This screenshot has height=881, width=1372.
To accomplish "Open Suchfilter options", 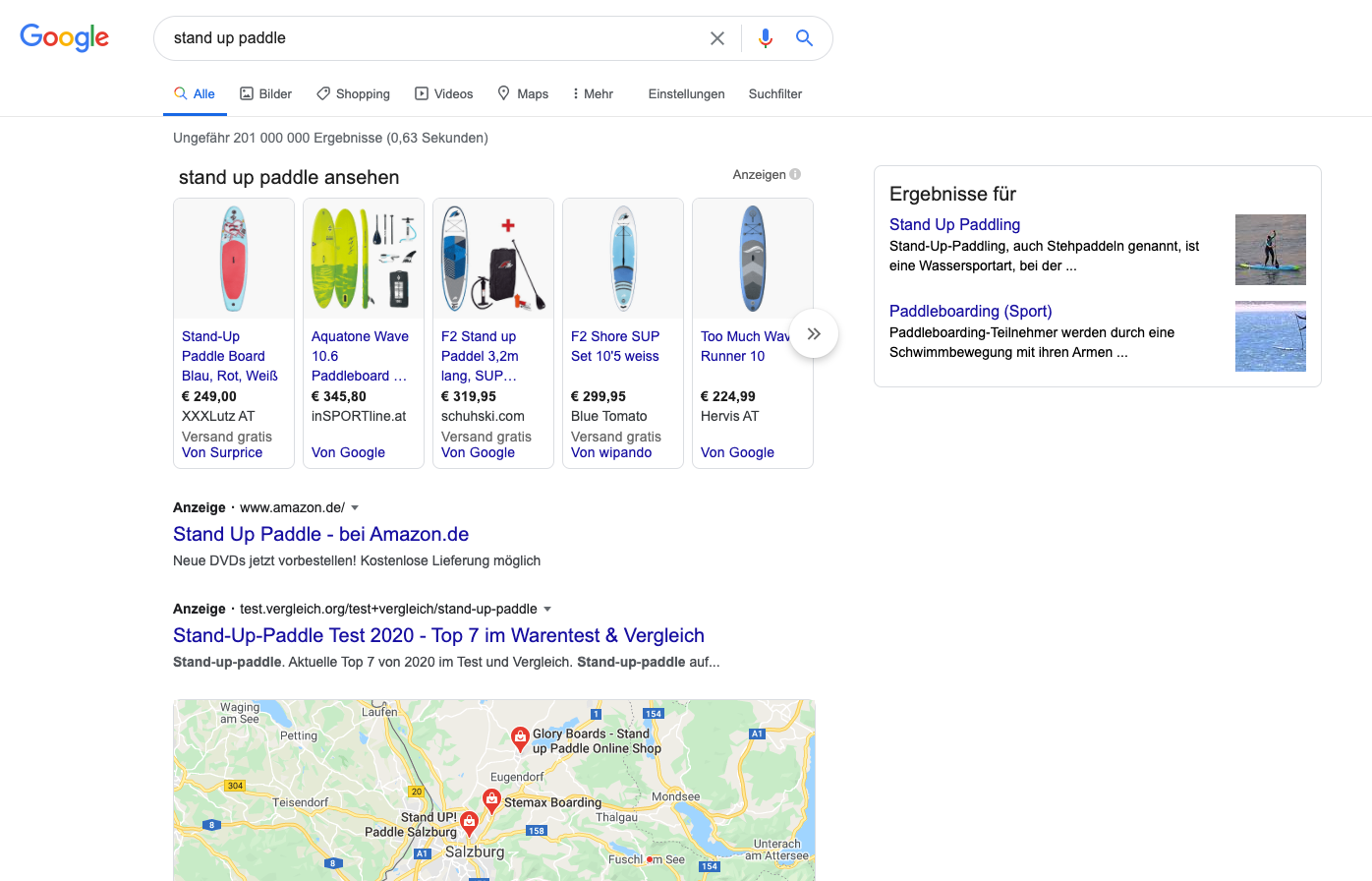I will [x=775, y=93].
